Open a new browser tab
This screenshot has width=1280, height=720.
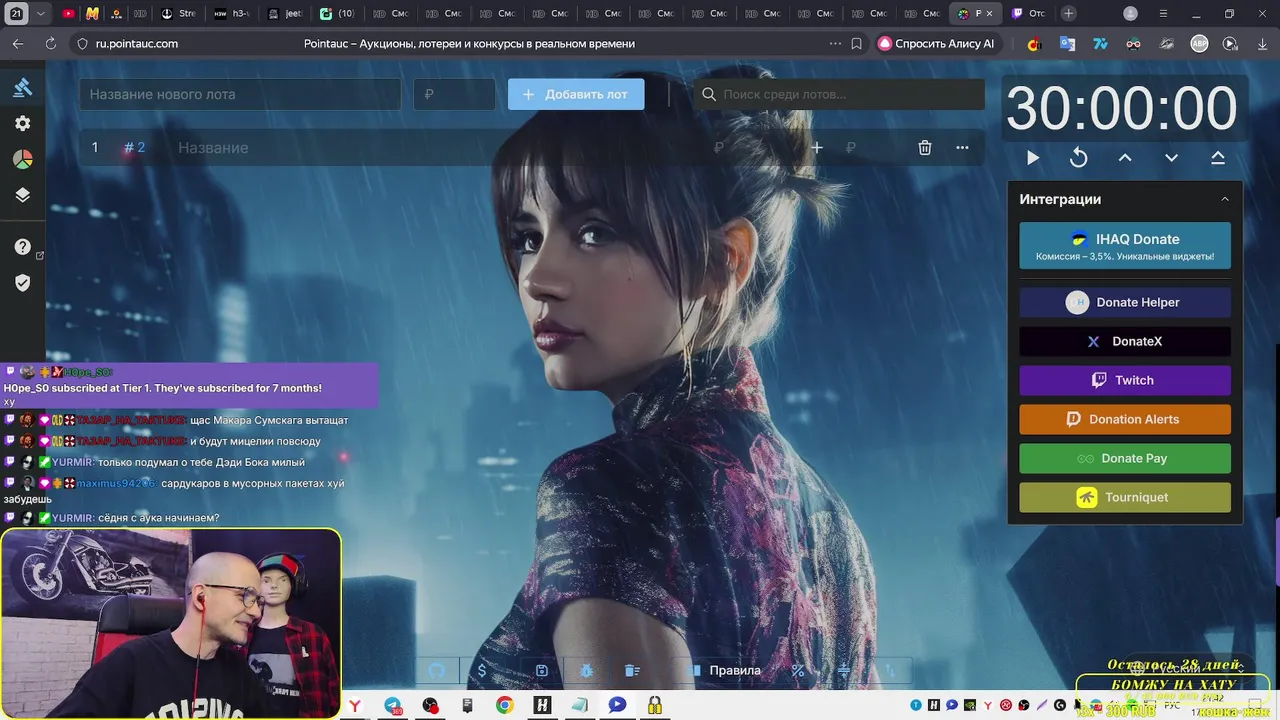tap(1069, 13)
